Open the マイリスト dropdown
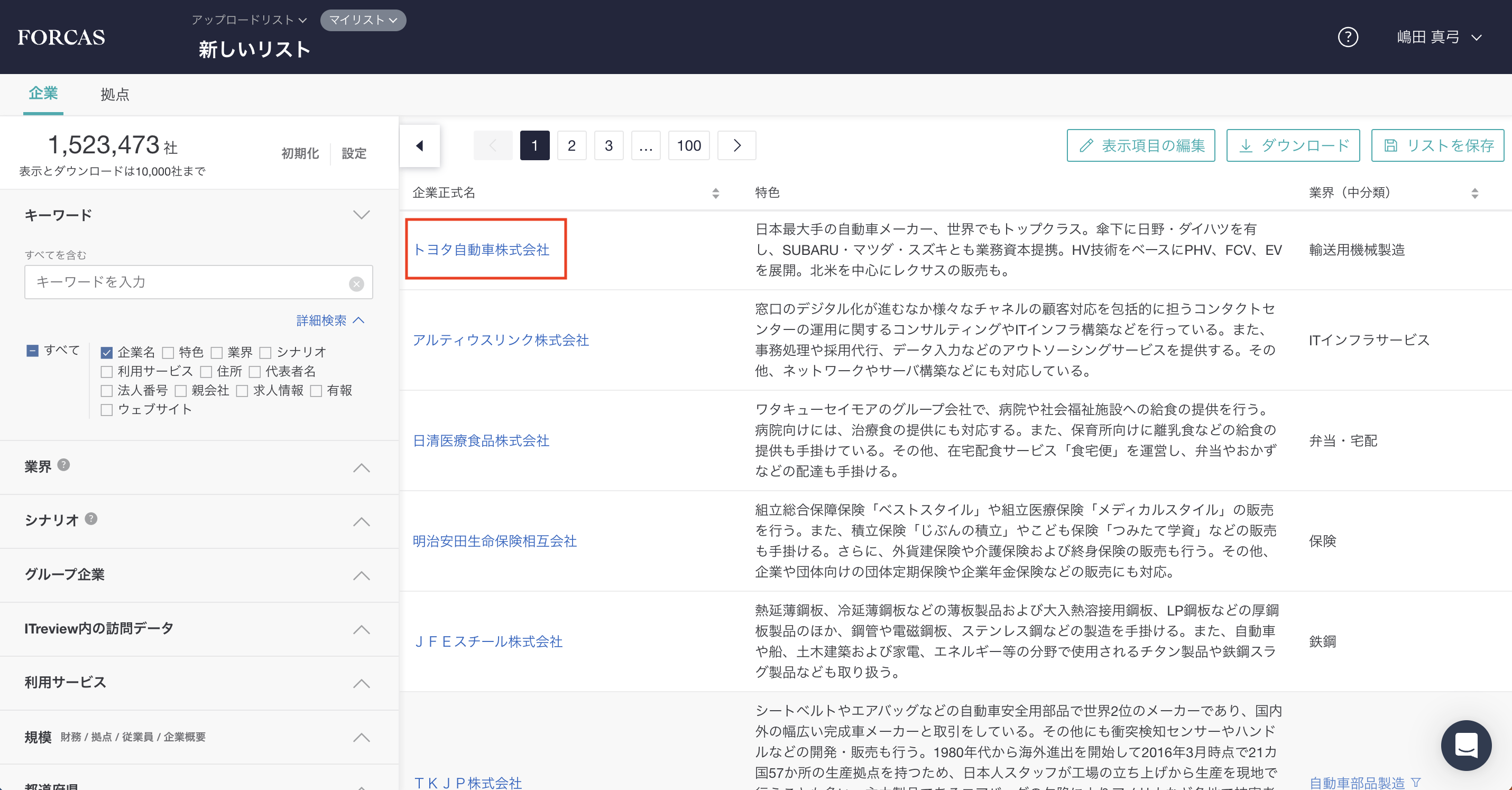 click(363, 20)
